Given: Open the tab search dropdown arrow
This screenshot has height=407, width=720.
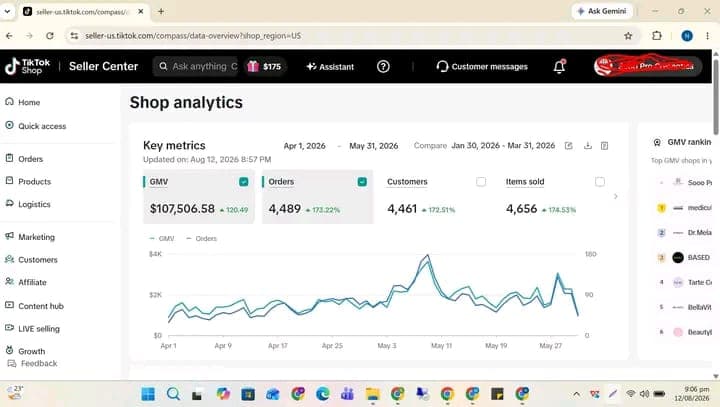Looking at the screenshot, I should coord(7,11).
